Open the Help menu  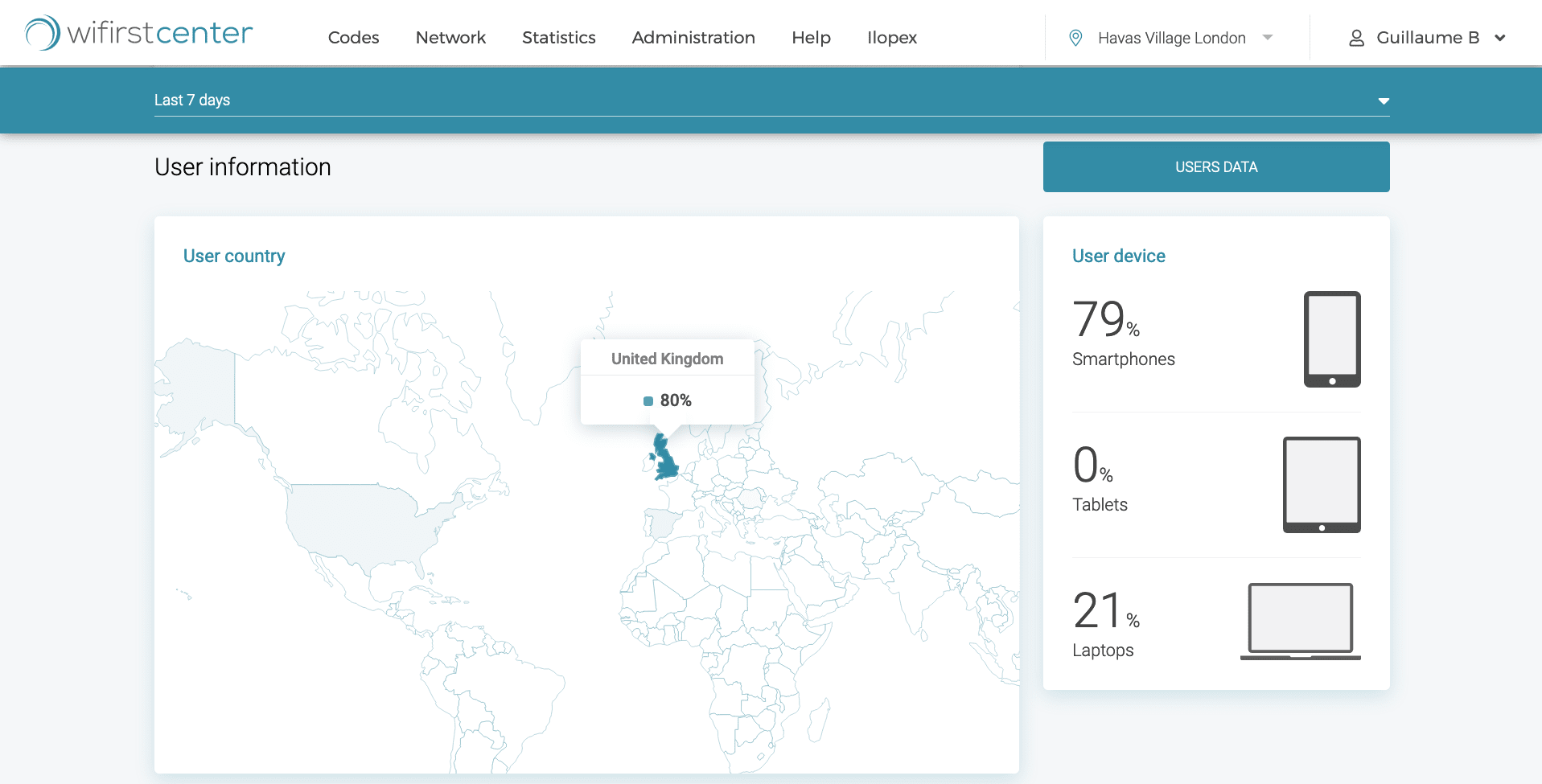(x=811, y=38)
